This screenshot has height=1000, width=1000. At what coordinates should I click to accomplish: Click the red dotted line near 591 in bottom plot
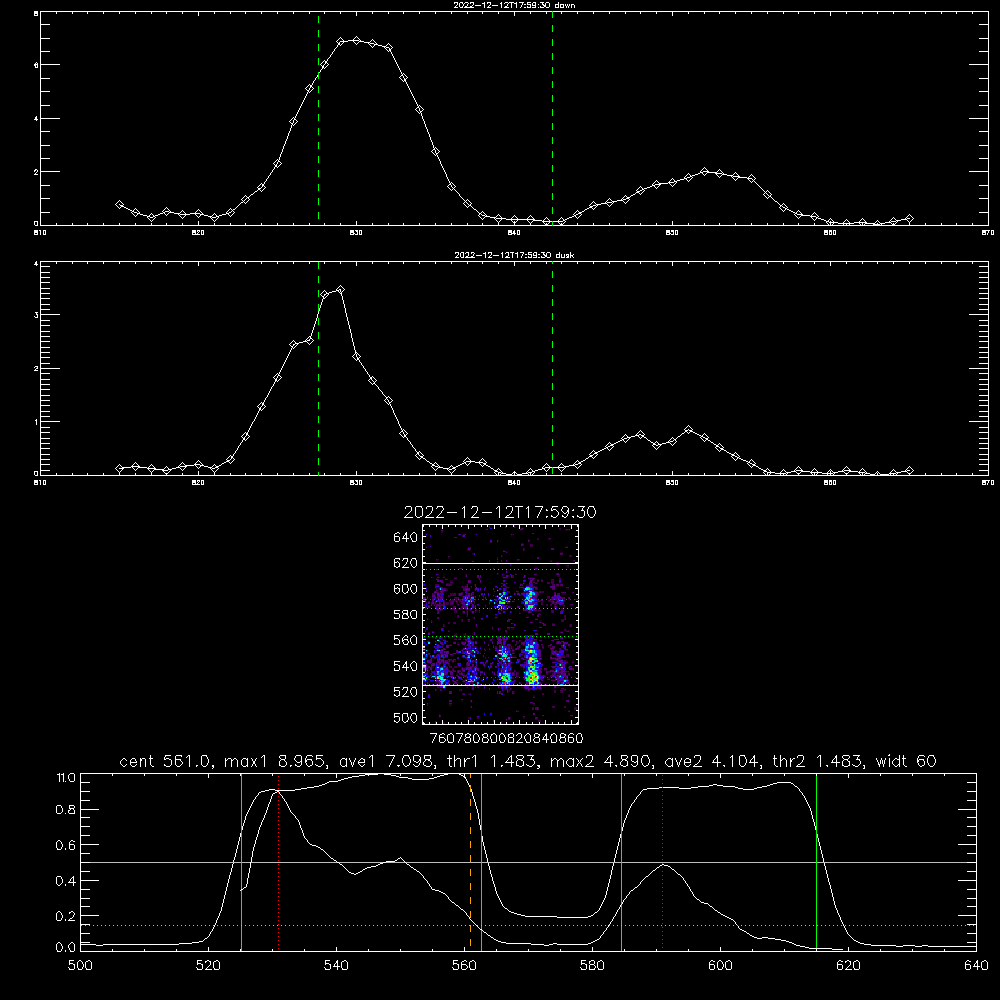coord(663,861)
